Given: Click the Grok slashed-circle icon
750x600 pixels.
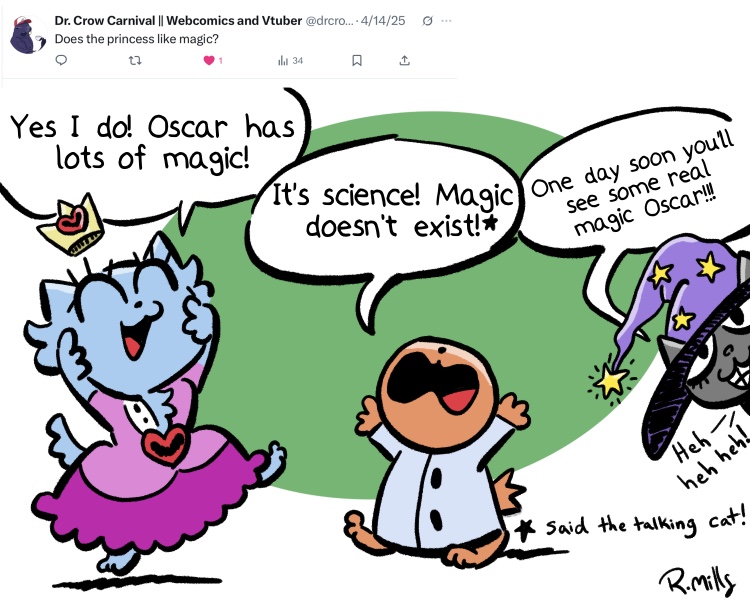Looking at the screenshot, I should tap(428, 21).
